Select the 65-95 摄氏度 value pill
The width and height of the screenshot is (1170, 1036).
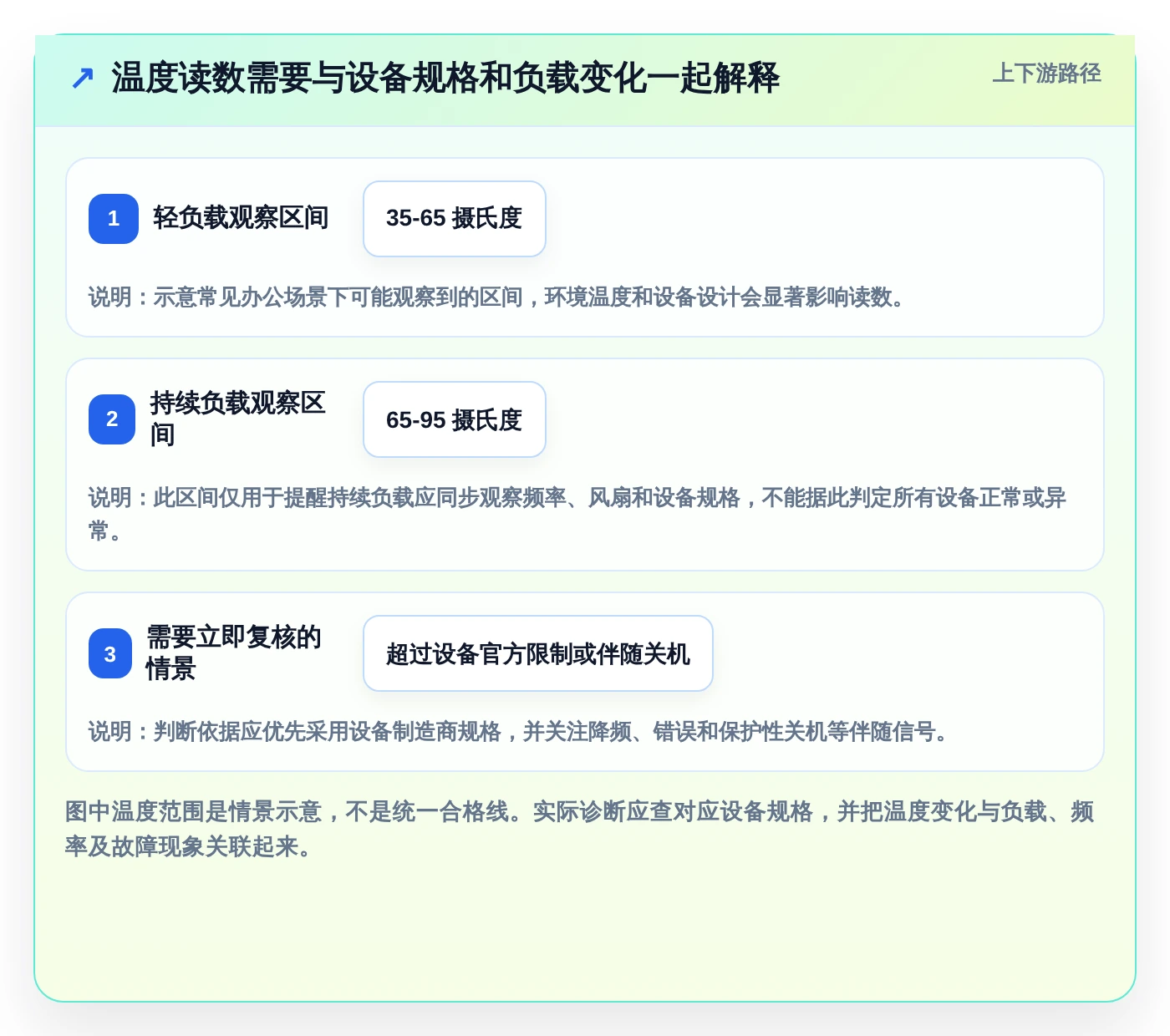click(455, 419)
